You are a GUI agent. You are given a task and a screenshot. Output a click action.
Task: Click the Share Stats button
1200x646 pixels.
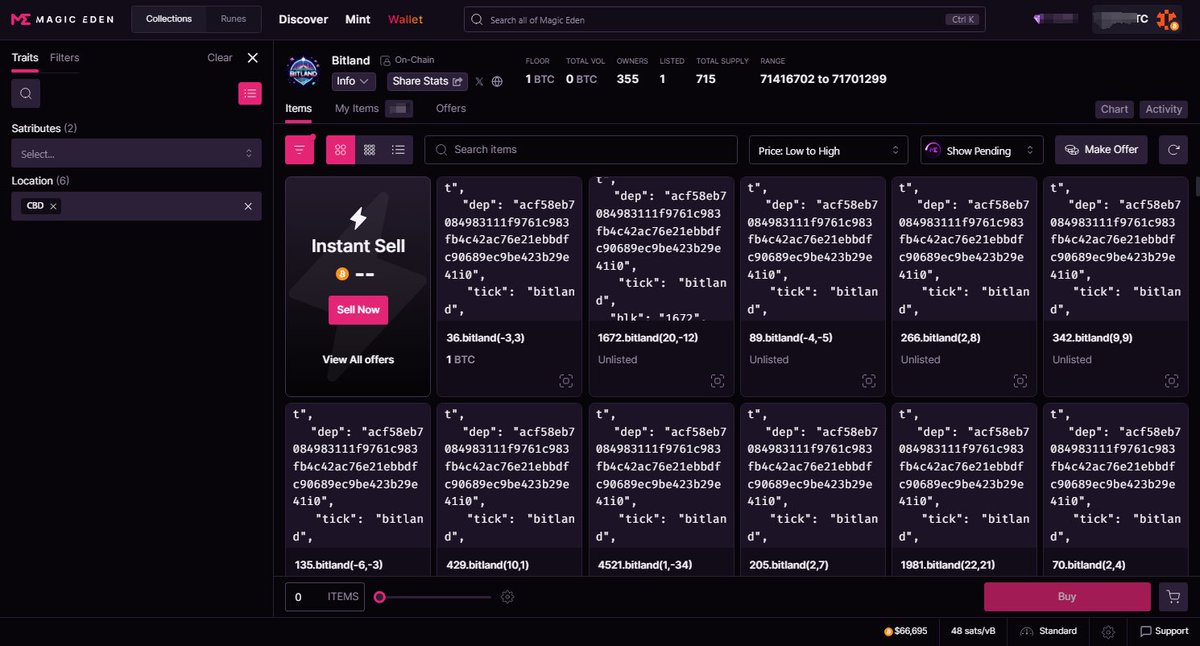(x=429, y=81)
